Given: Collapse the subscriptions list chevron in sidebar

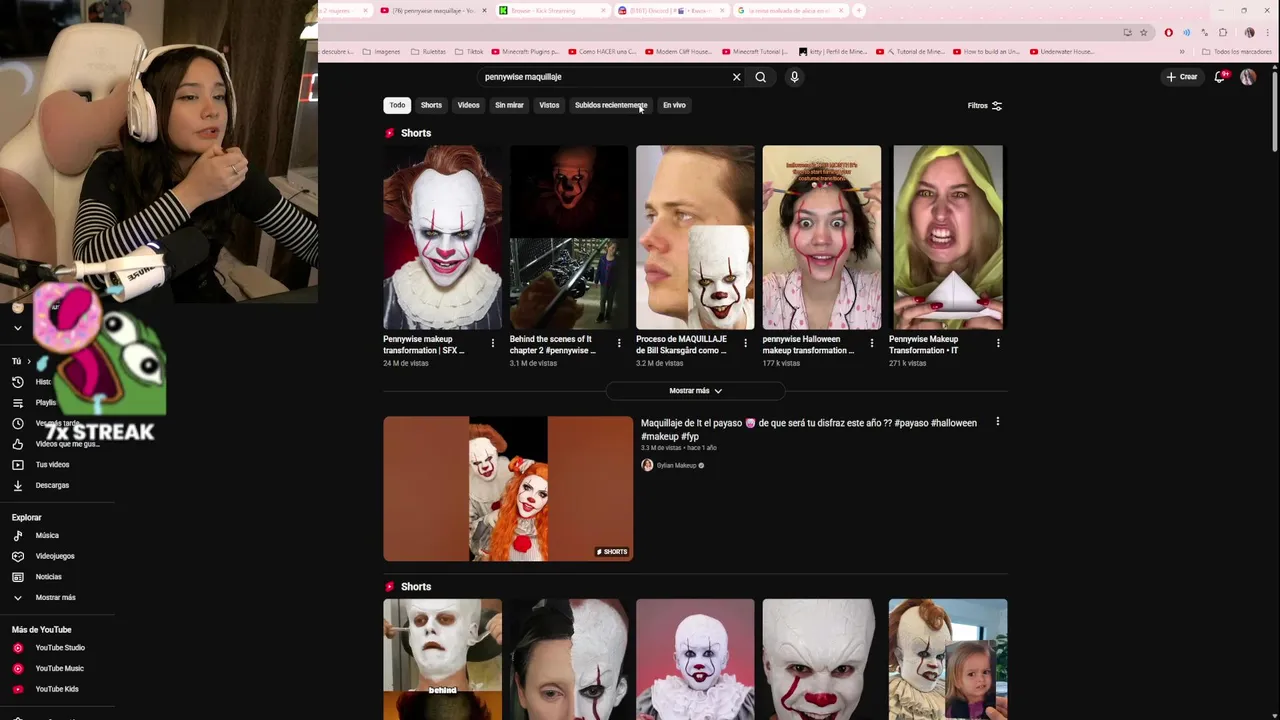Looking at the screenshot, I should click(17, 327).
